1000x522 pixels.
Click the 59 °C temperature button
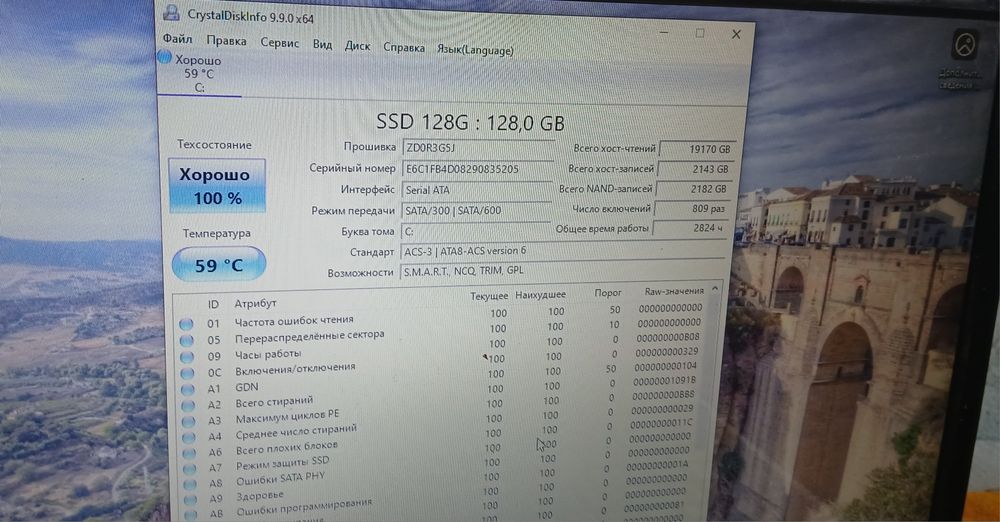pos(219,264)
